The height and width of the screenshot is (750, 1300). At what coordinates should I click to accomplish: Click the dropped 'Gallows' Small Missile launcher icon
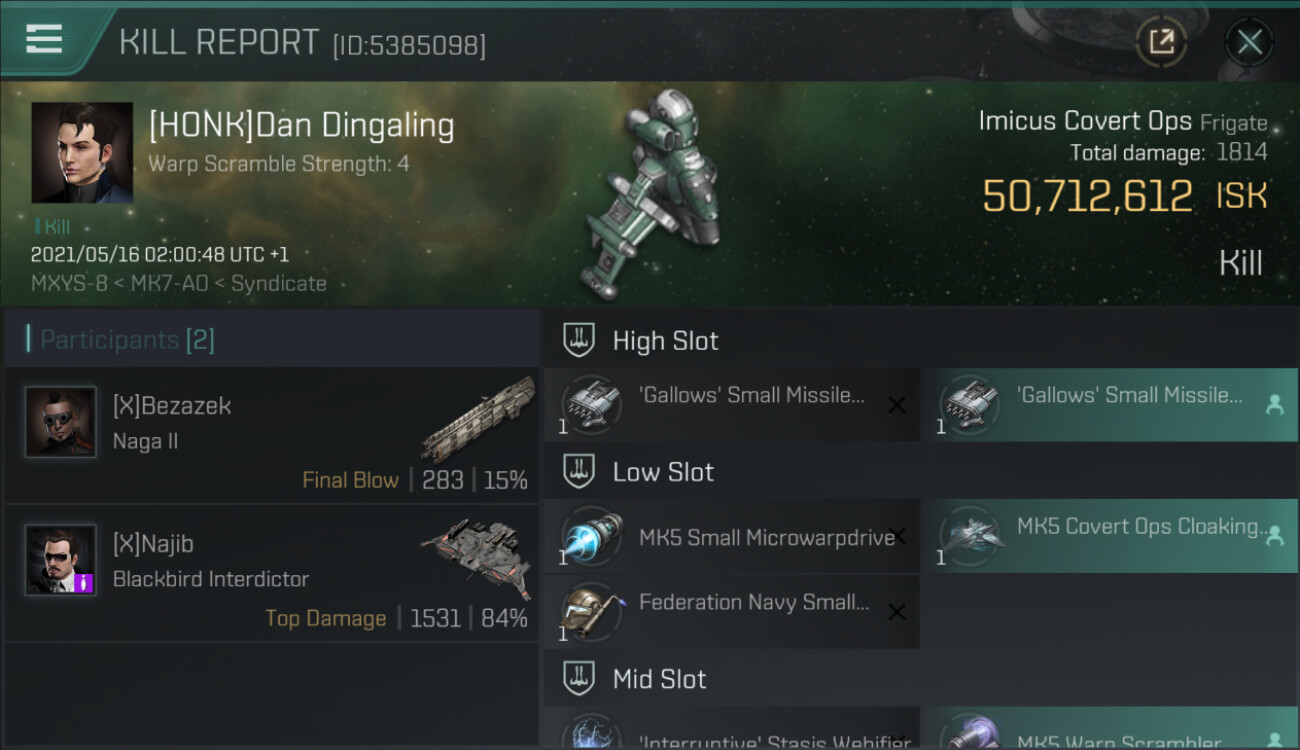(x=969, y=405)
